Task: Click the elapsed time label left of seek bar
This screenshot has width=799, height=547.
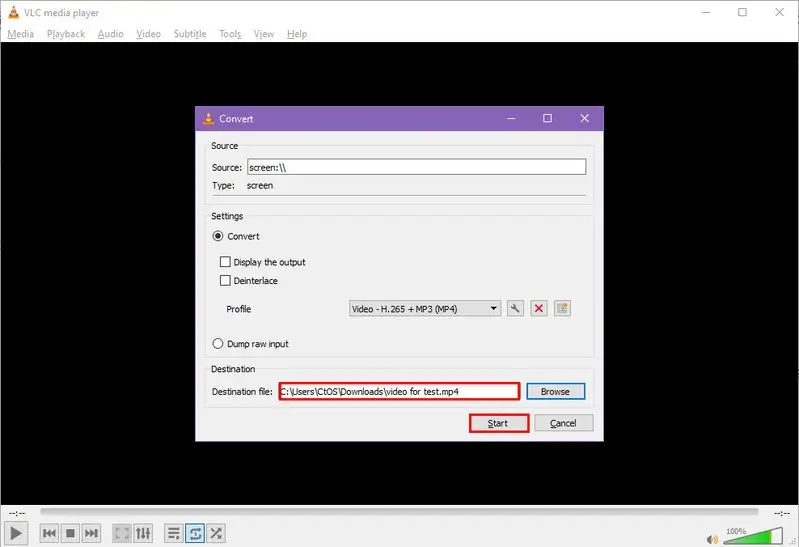Action: pyautogui.click(x=17, y=513)
